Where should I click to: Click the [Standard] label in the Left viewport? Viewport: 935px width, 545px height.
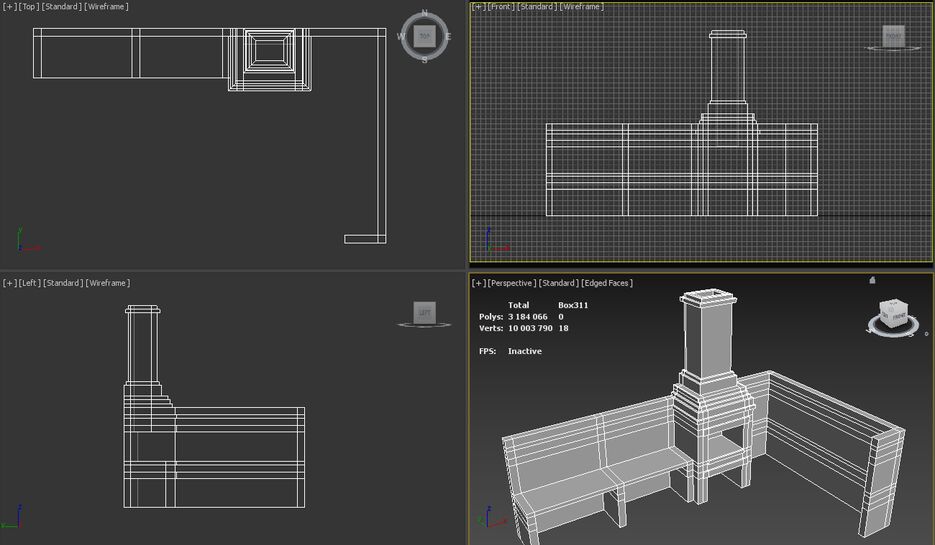coord(62,283)
